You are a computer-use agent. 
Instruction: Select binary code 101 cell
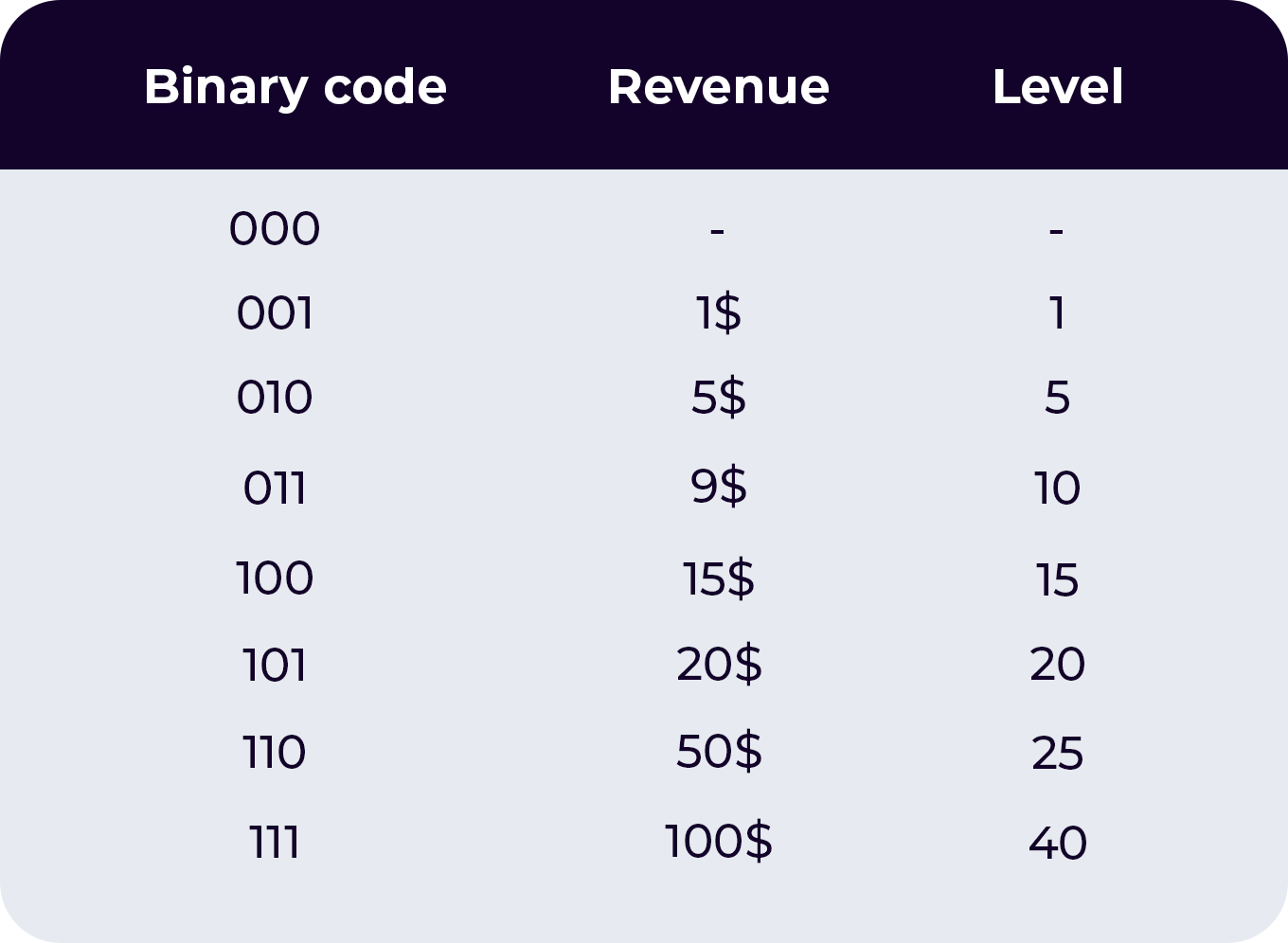click(275, 666)
